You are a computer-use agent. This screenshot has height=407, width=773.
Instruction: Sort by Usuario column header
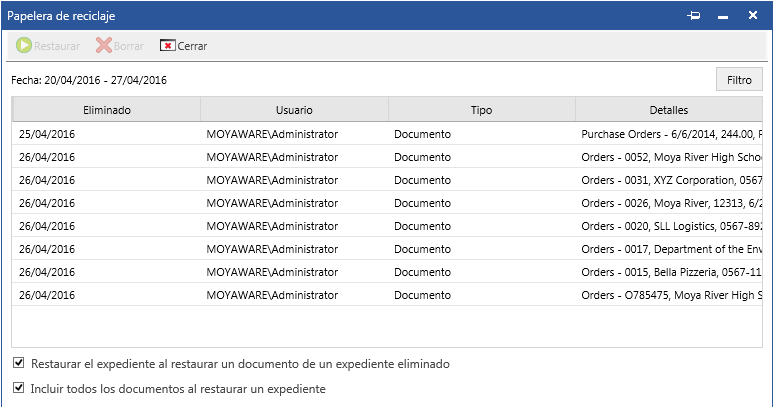[294, 109]
